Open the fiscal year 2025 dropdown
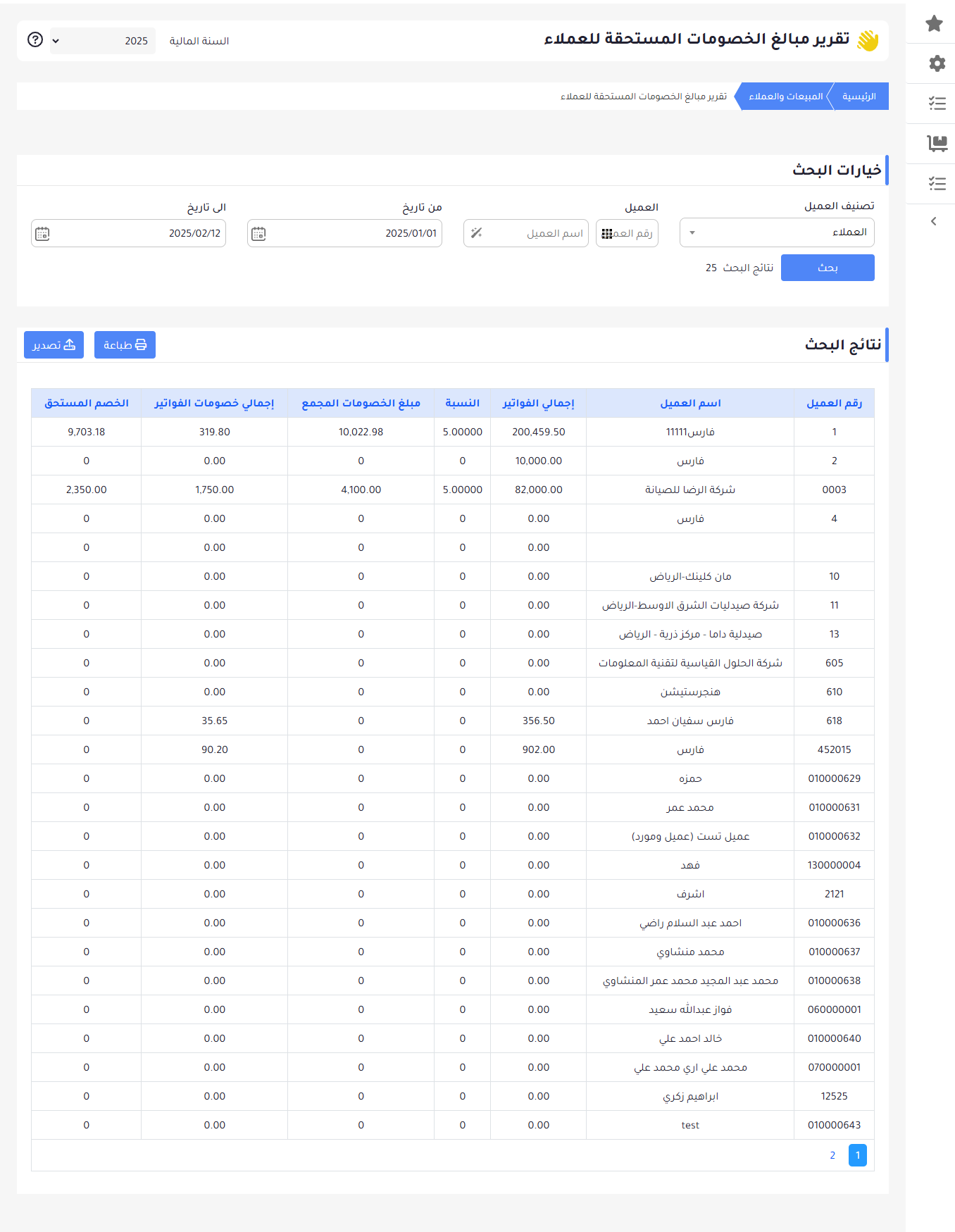Image resolution: width=955 pixels, height=1232 pixels. (x=103, y=41)
